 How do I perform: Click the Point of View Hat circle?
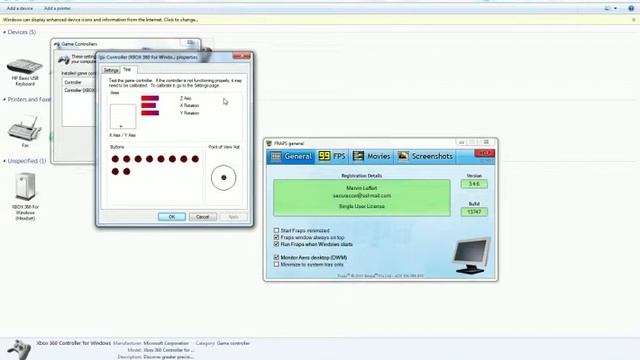click(x=224, y=178)
